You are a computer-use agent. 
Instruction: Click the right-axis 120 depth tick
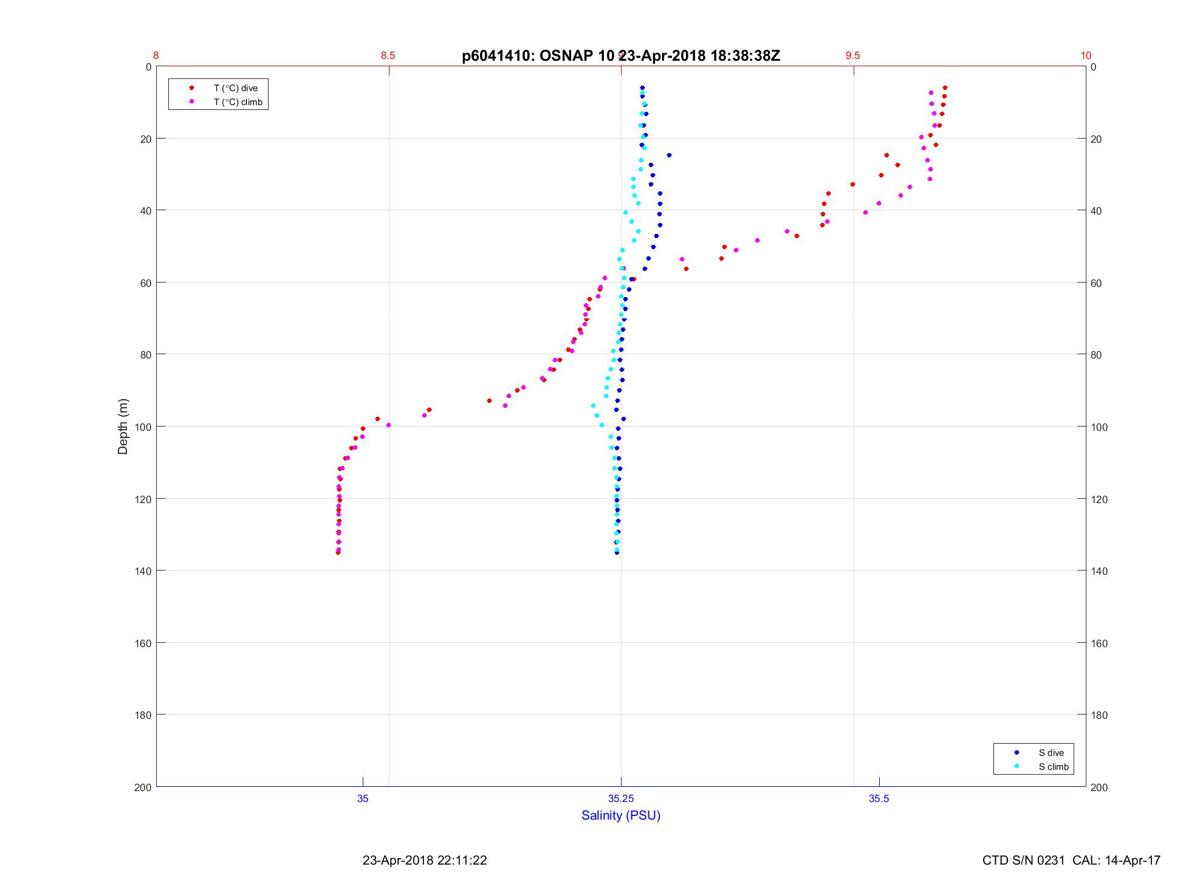coord(1100,499)
